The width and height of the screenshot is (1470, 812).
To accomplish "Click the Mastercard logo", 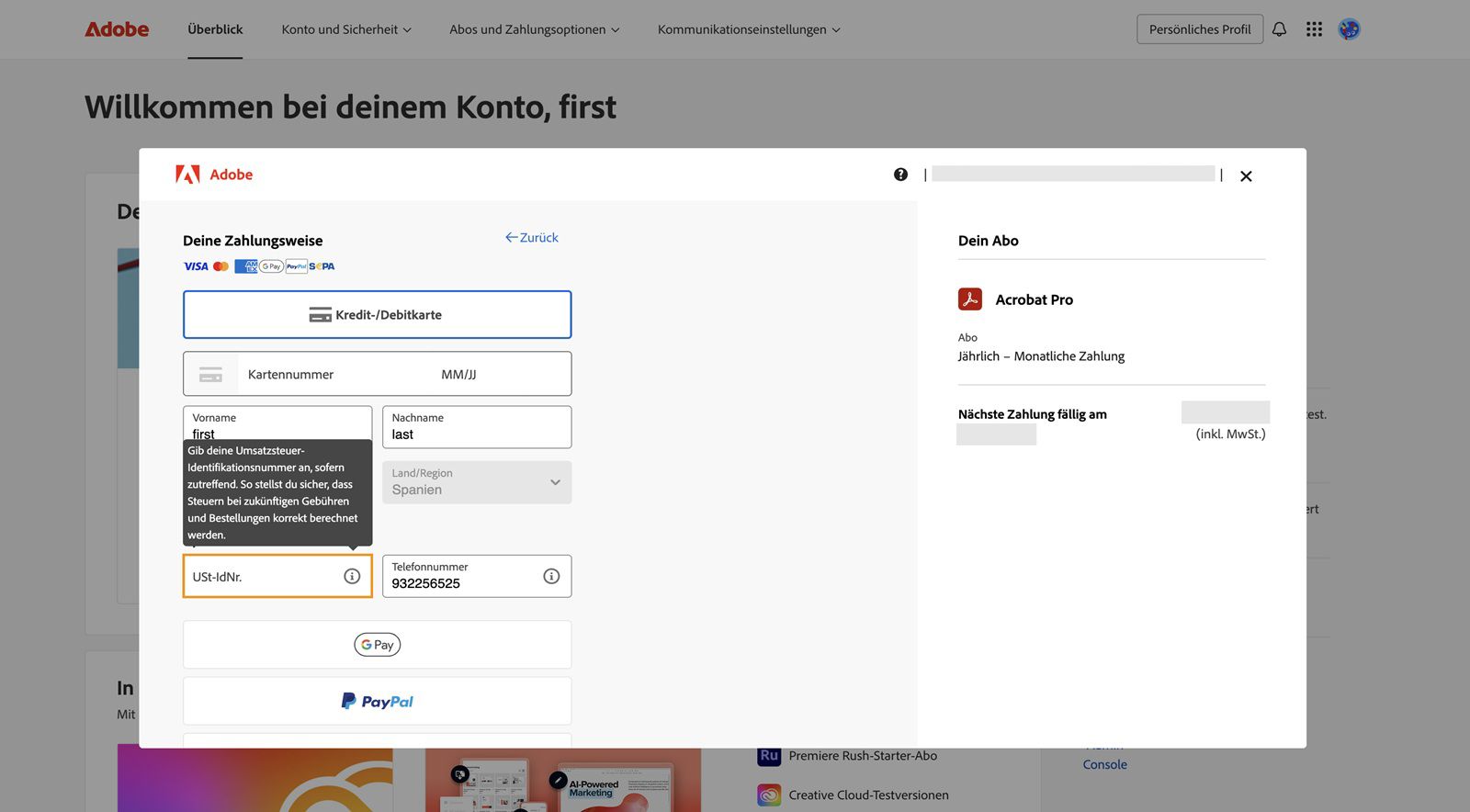I will tap(220, 266).
